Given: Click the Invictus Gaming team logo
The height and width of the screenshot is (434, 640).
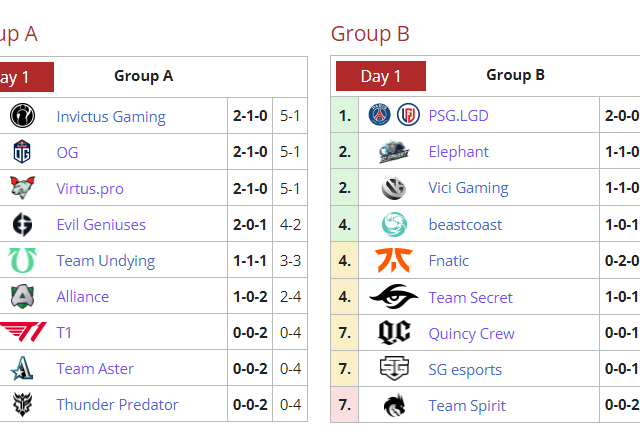Looking at the screenshot, I should 22,116.
